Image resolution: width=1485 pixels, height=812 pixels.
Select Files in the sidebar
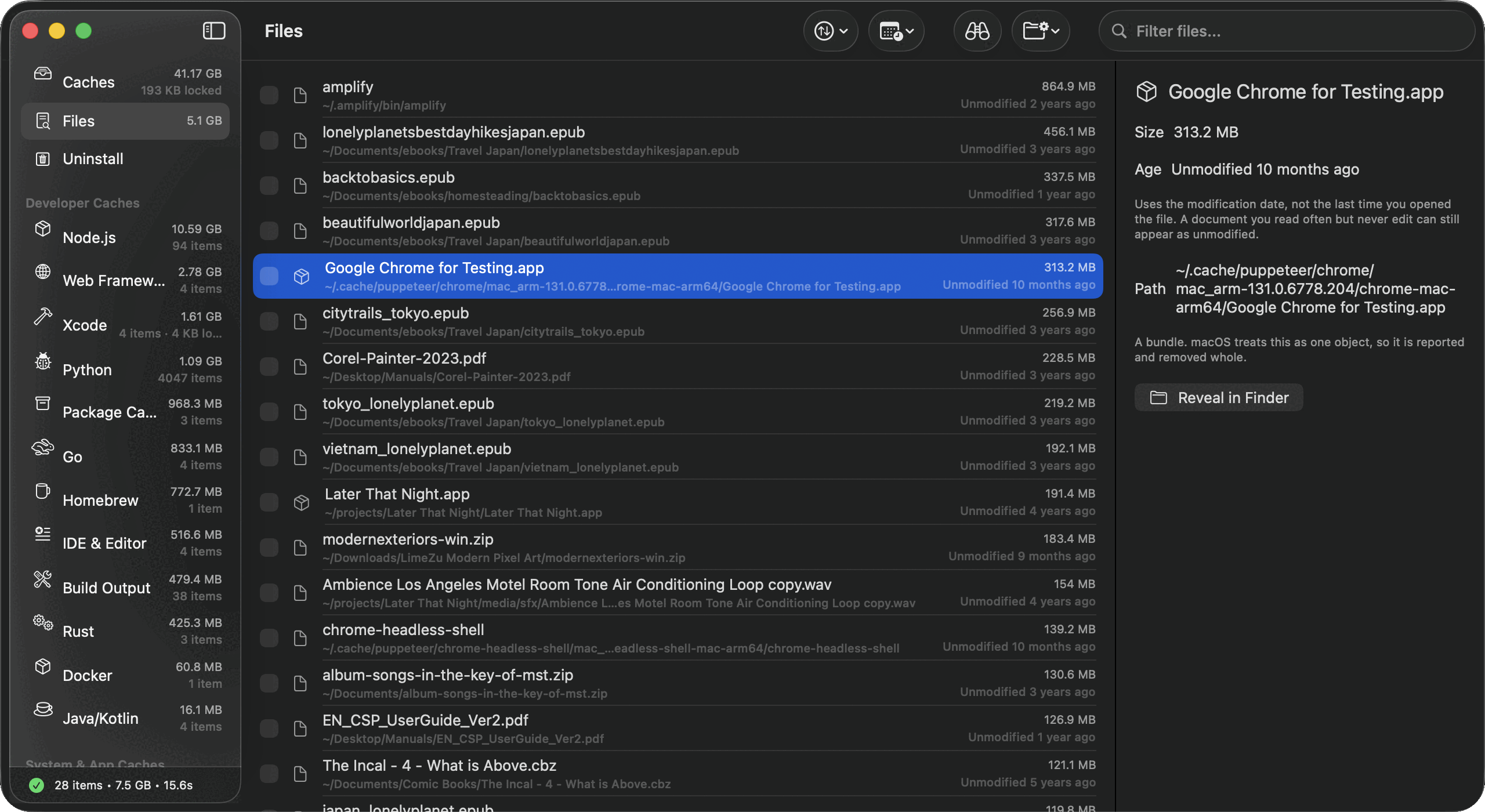pyautogui.click(x=125, y=121)
